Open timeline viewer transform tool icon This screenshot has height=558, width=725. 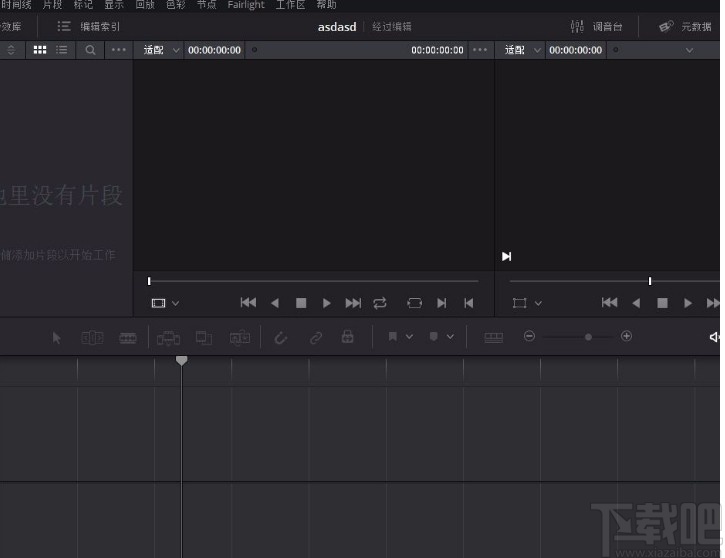coord(520,303)
